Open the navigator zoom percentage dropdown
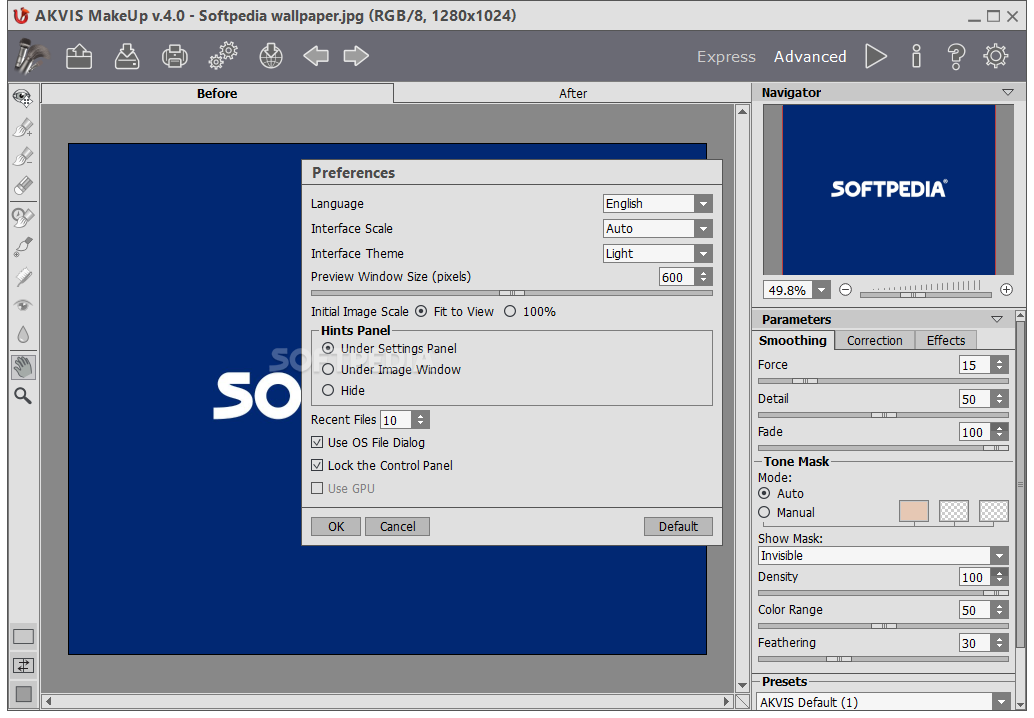 822,290
